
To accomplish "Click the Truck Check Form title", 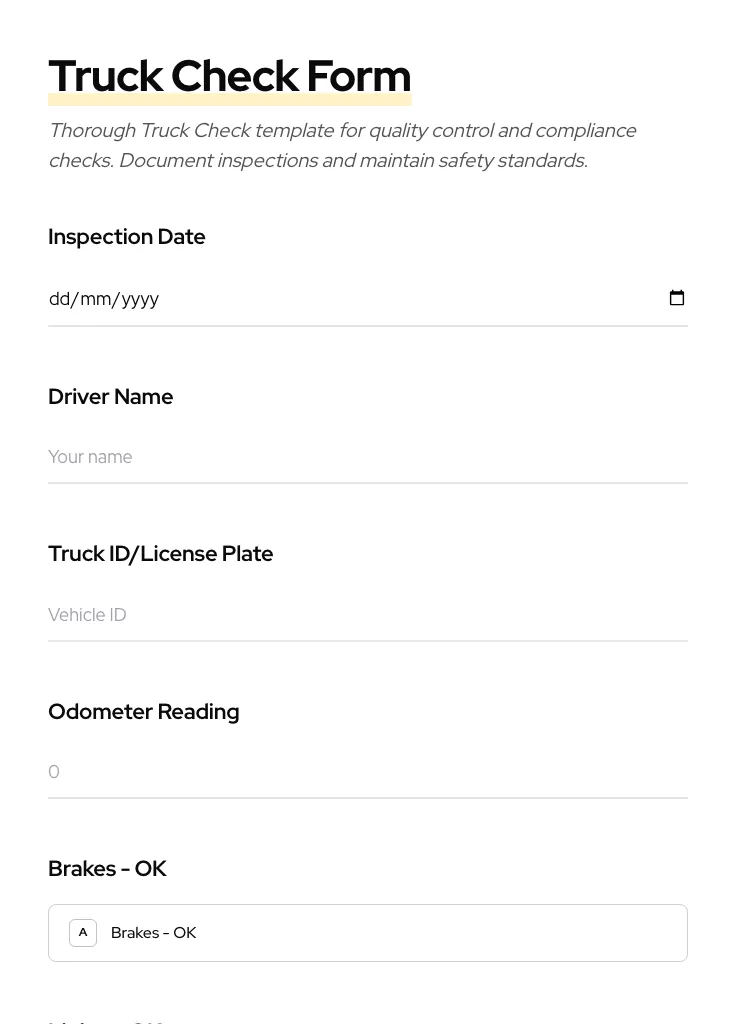I will (x=229, y=75).
